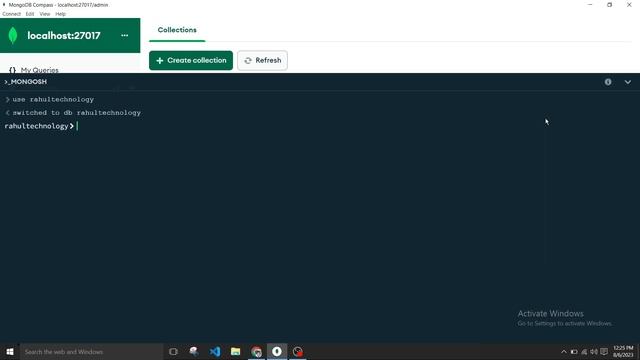Click the _MONGOSH shell title
The height and width of the screenshot is (360, 640).
[25, 82]
